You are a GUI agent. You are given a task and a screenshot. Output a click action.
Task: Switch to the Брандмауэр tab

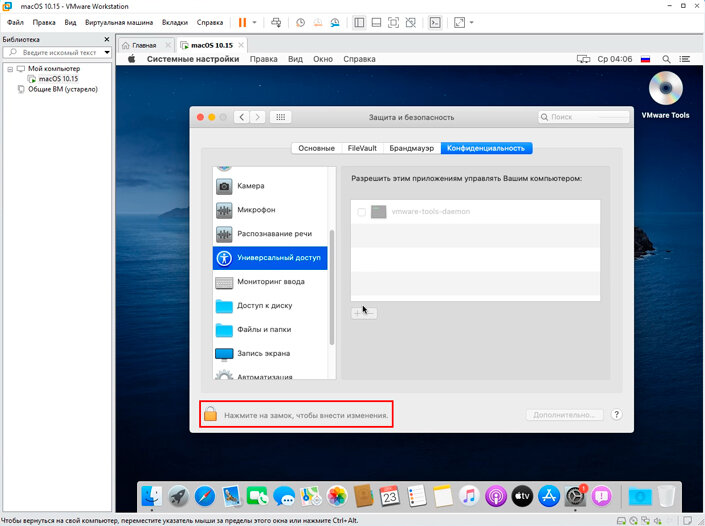411,148
